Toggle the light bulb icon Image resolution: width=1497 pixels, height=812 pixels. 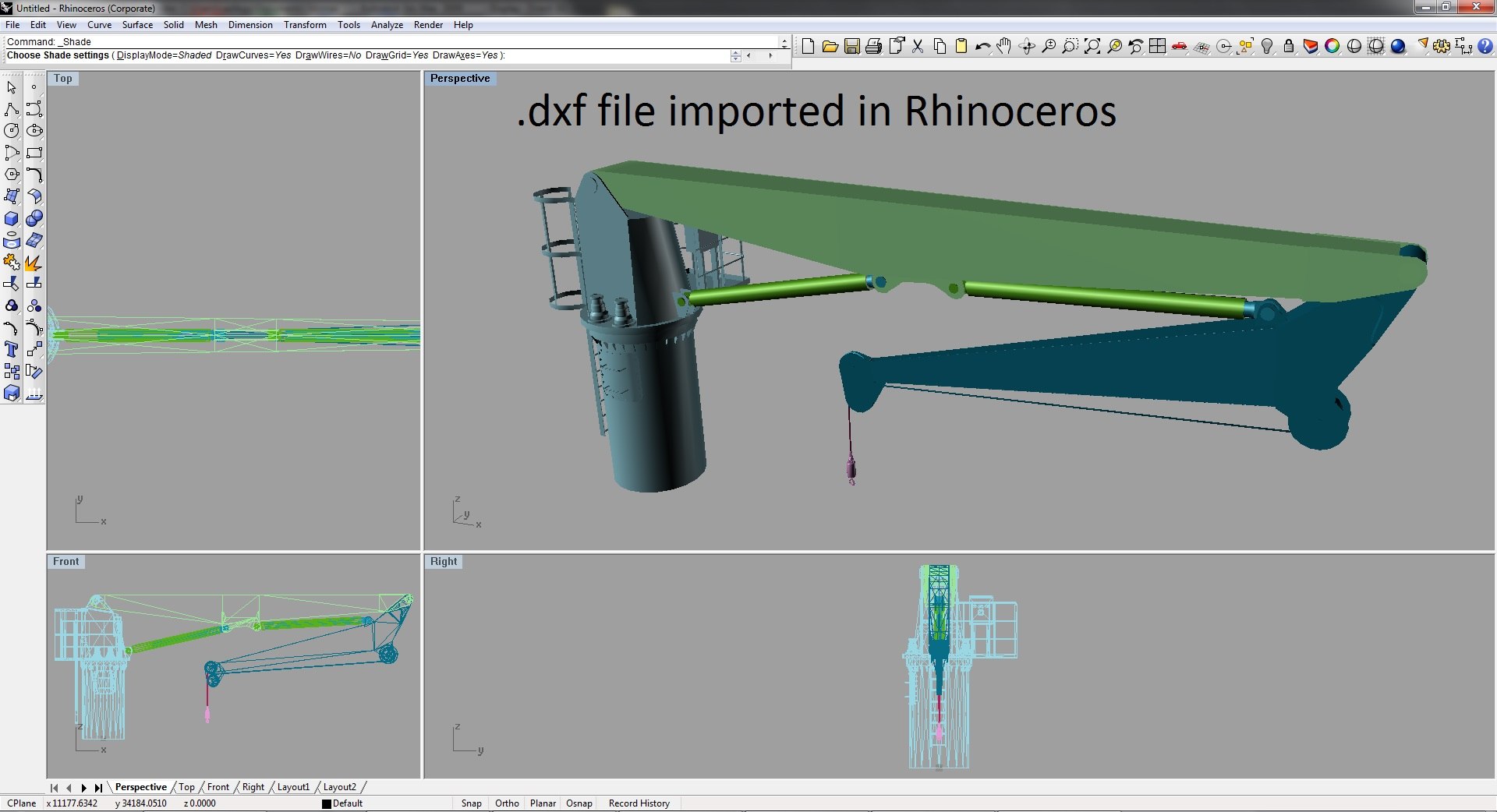click(x=1267, y=47)
